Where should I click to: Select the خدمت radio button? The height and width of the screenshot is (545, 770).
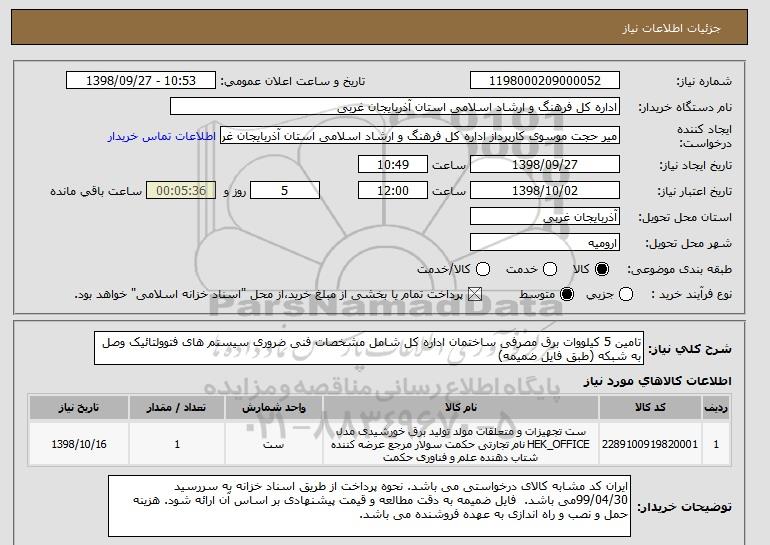[550, 269]
